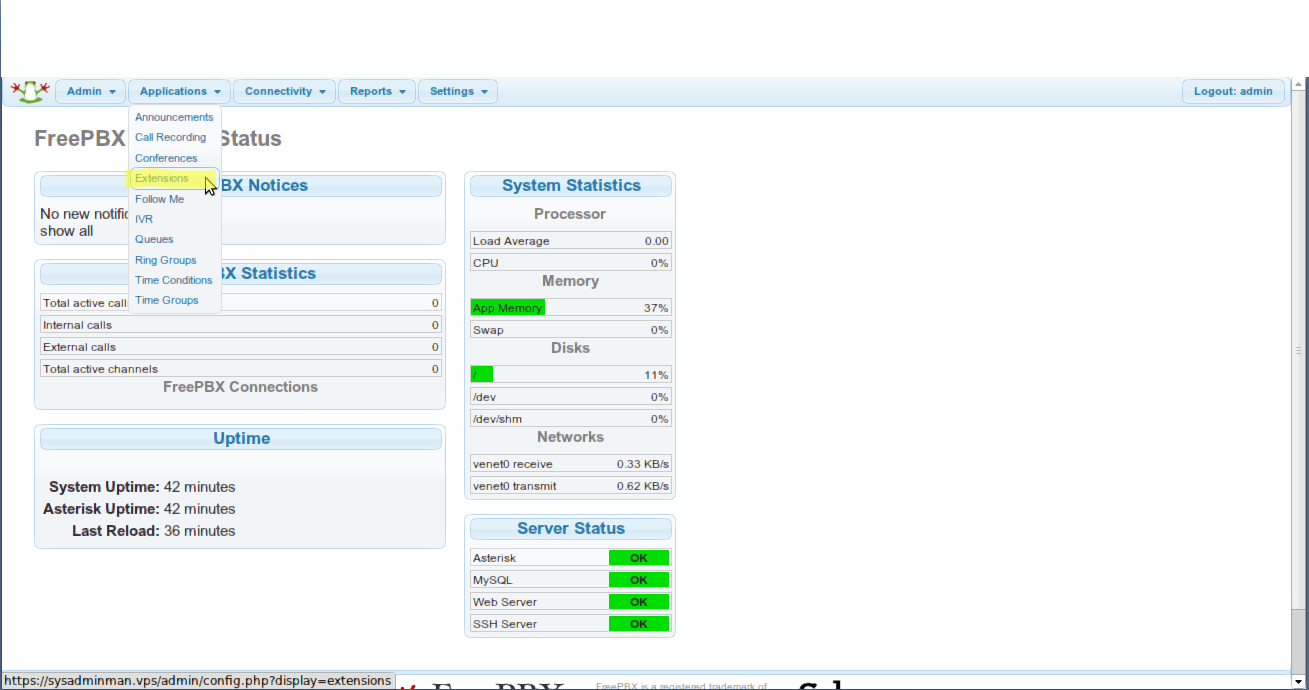Select IVR in the Applications menu
This screenshot has height=690, width=1309.
click(143, 219)
